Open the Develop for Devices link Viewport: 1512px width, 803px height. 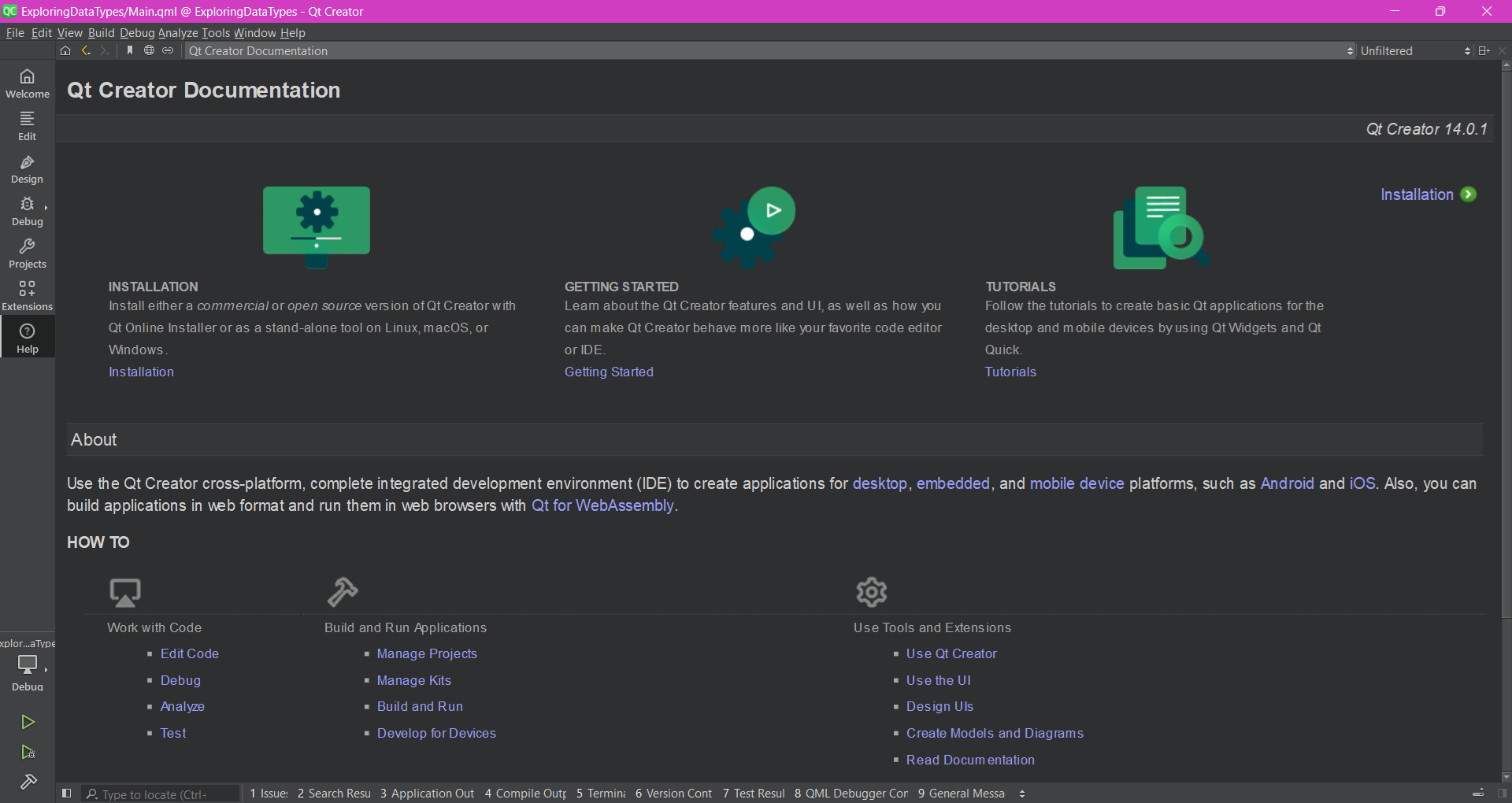pos(436,733)
